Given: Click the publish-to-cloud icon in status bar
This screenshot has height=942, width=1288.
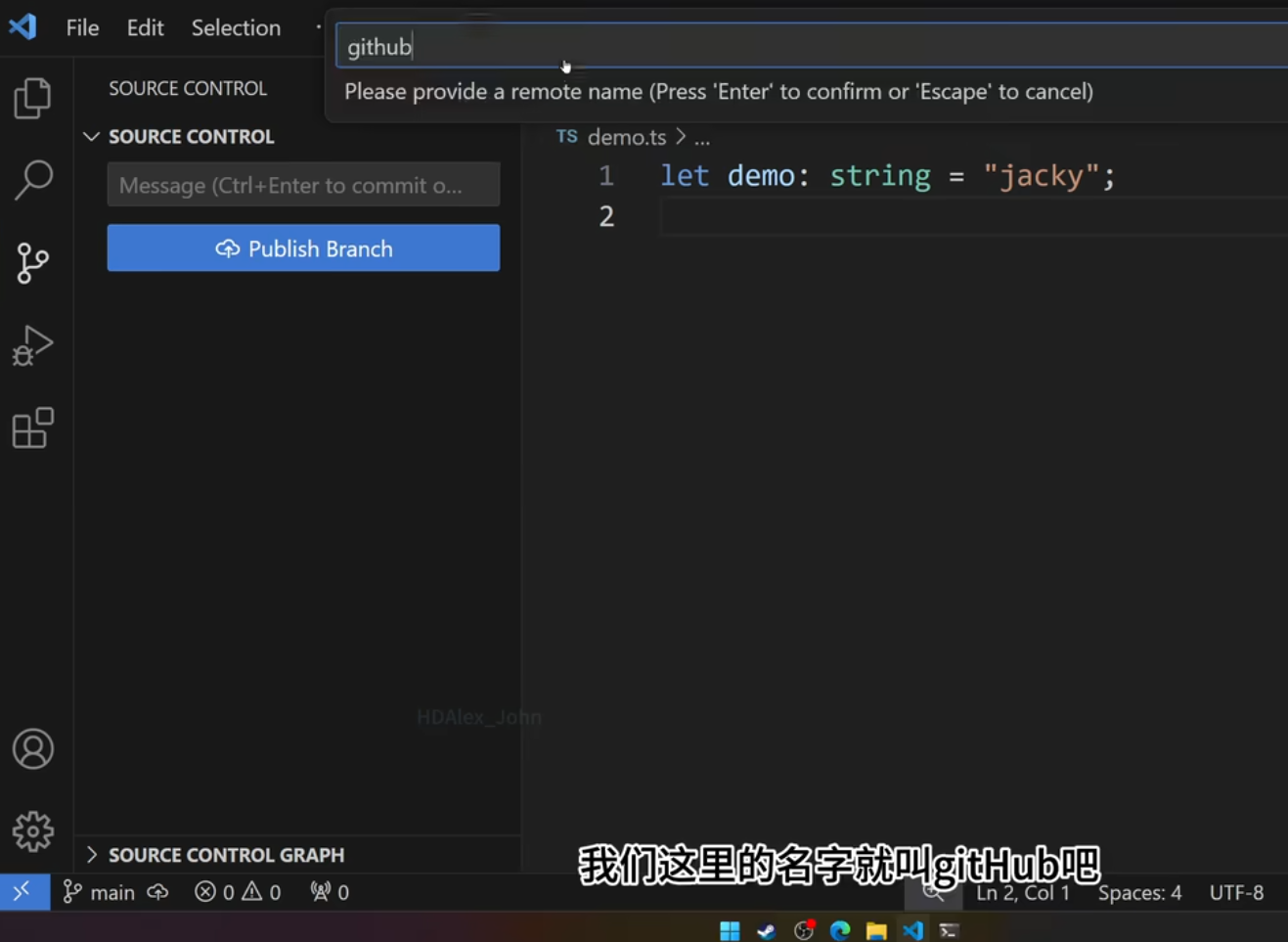Looking at the screenshot, I should click(x=157, y=892).
